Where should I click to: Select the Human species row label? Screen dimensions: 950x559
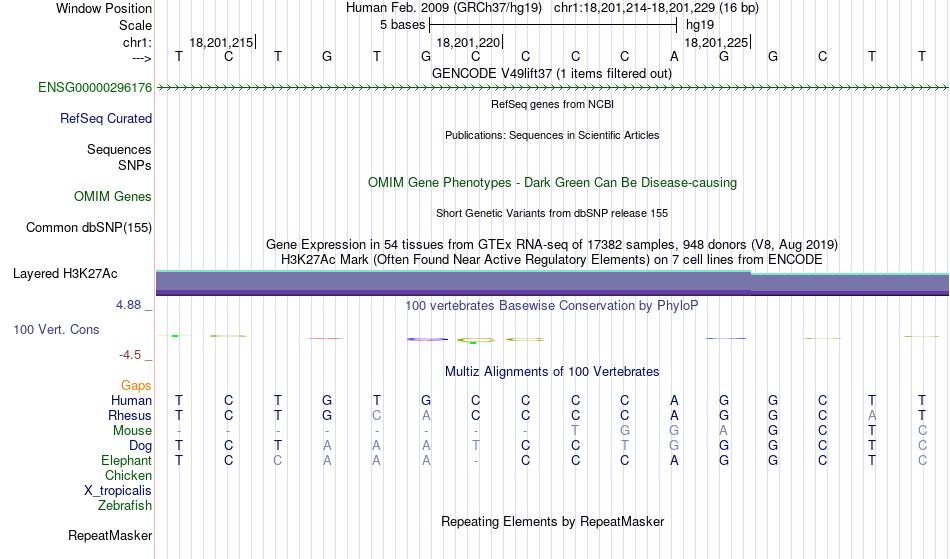point(131,400)
